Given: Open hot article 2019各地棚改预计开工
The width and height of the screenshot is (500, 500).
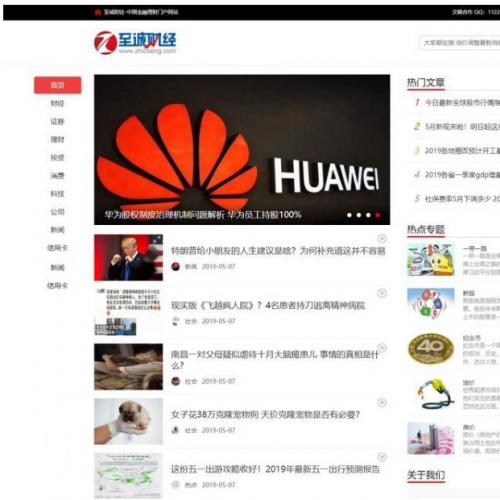Looking at the screenshot, I should 462,151.
